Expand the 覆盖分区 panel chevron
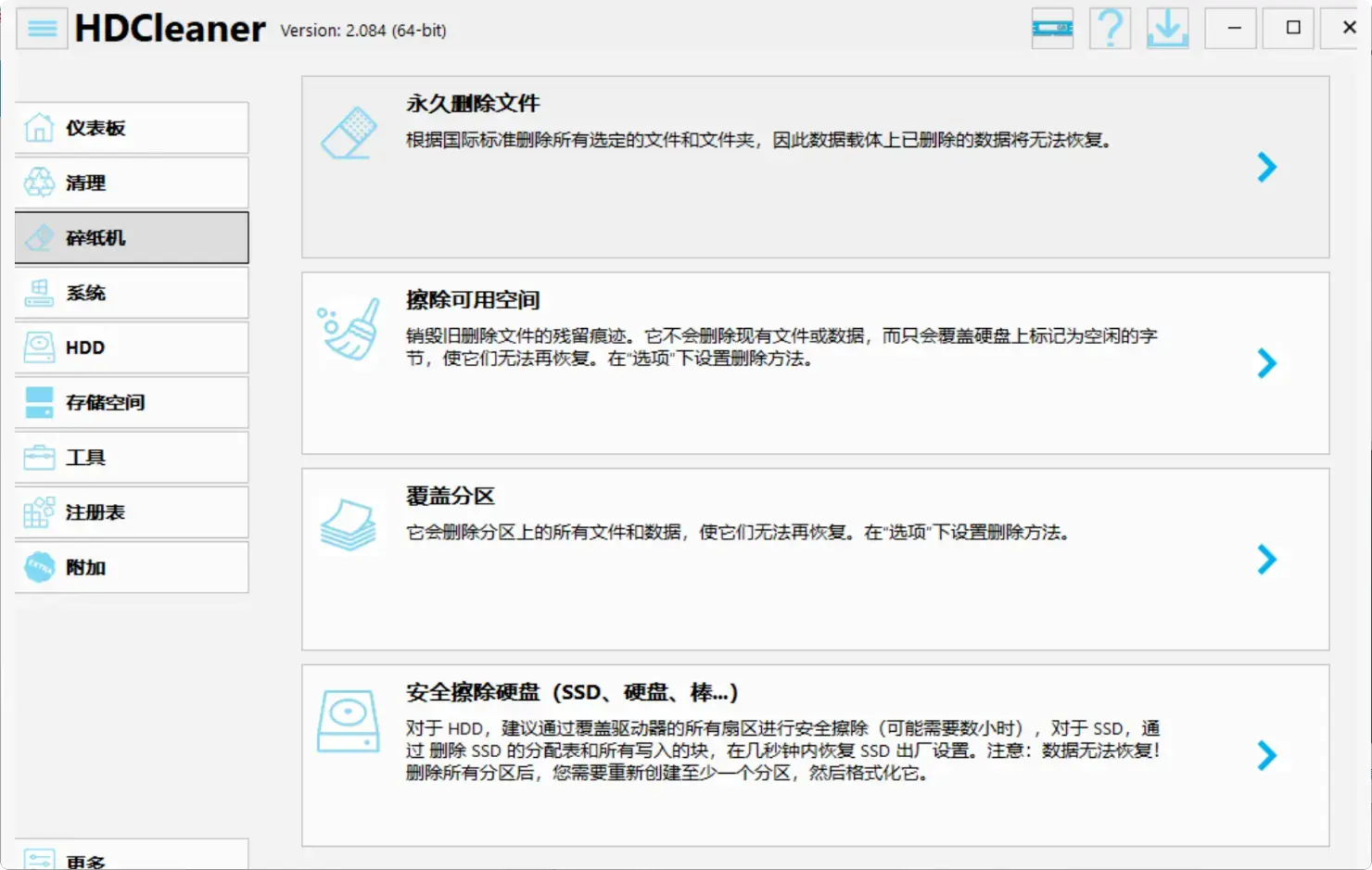This screenshot has width=1372, height=870. tap(1266, 560)
